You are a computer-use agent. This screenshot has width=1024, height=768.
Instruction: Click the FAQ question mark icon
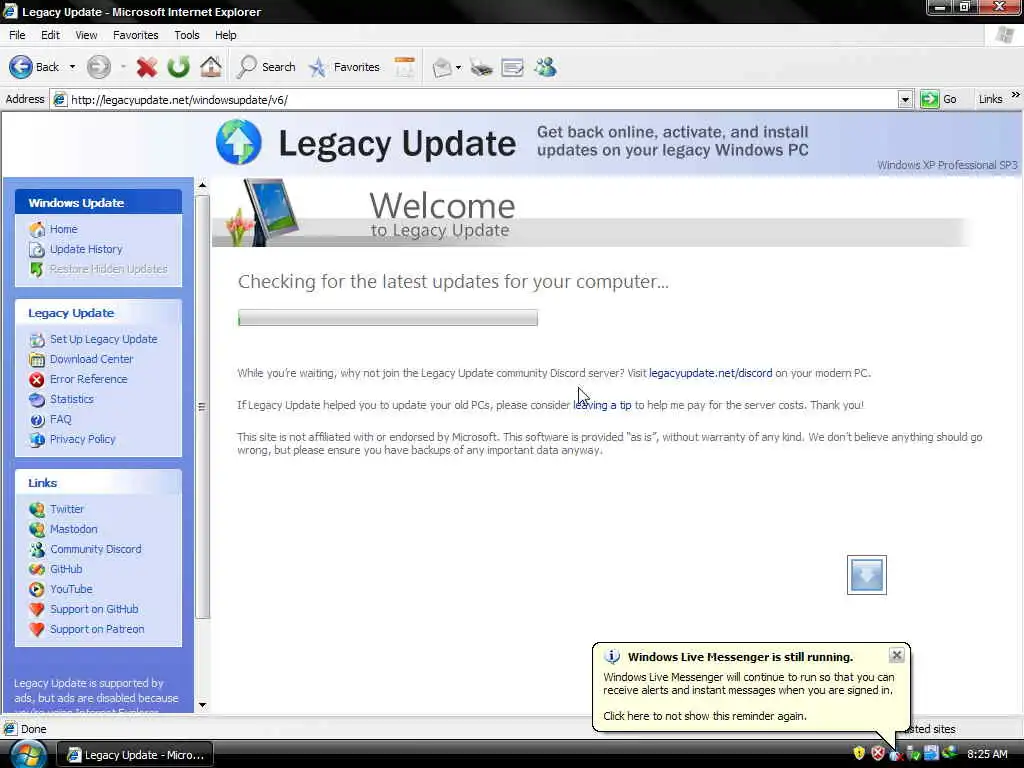(x=37, y=420)
